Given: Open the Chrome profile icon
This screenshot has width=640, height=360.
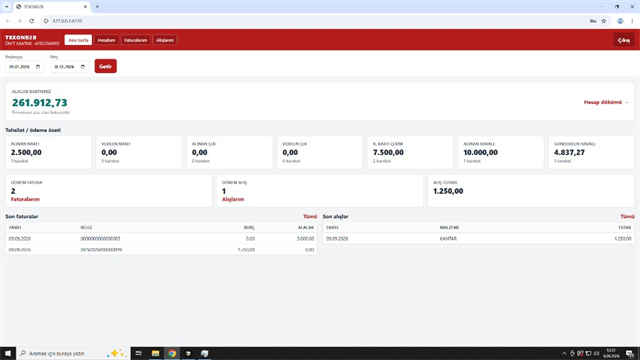Looking at the screenshot, I should pos(620,21).
